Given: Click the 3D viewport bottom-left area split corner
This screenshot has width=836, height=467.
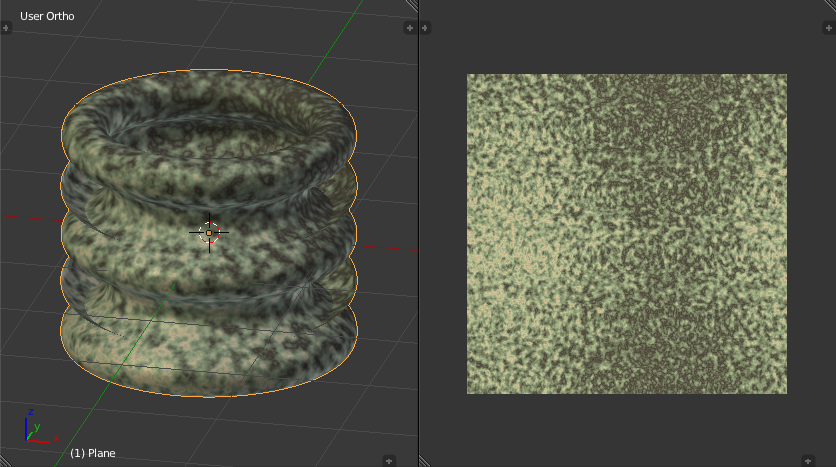Looking at the screenshot, I should pyautogui.click(x=5, y=461).
